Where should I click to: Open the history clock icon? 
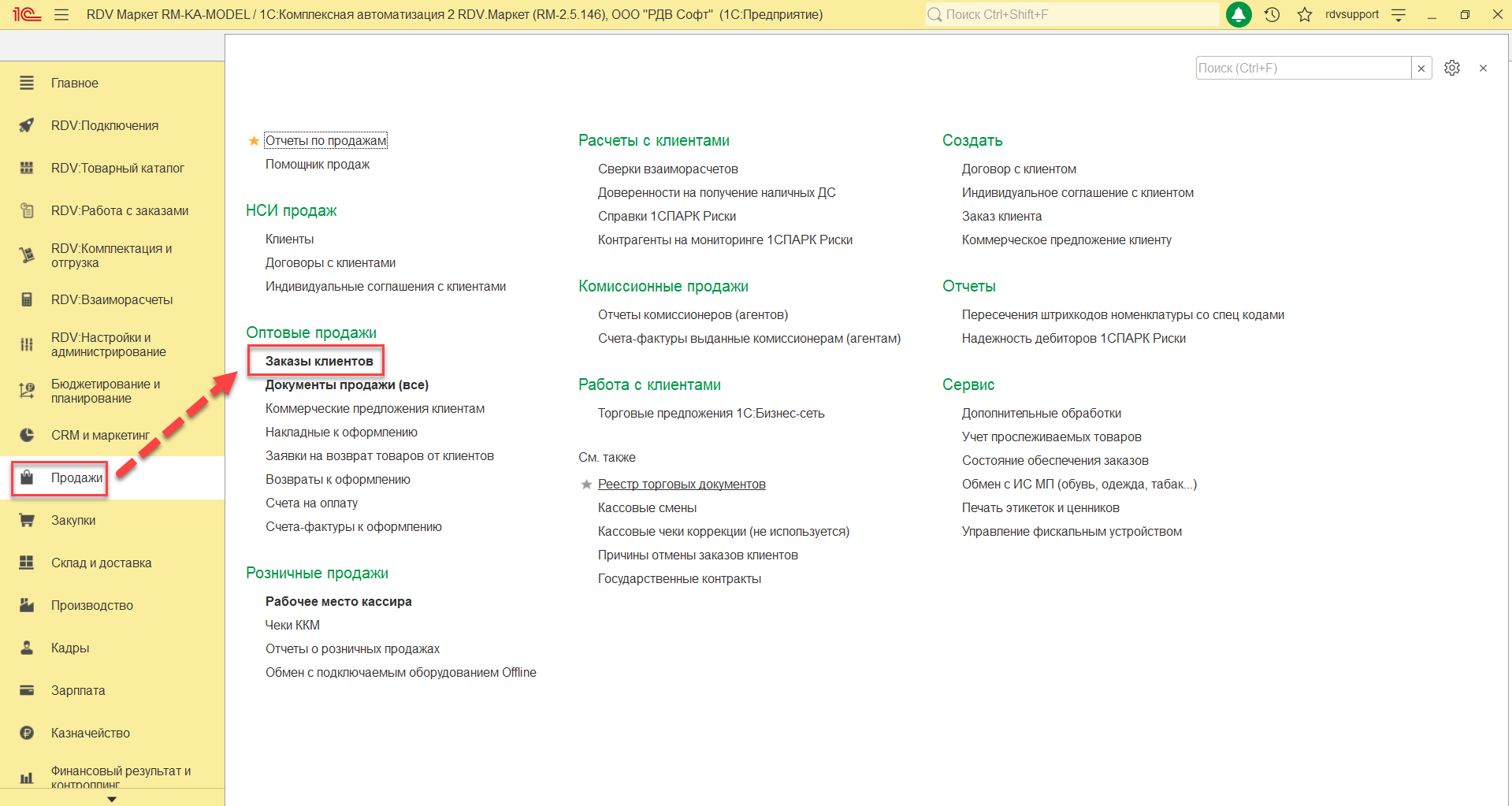click(x=1272, y=14)
